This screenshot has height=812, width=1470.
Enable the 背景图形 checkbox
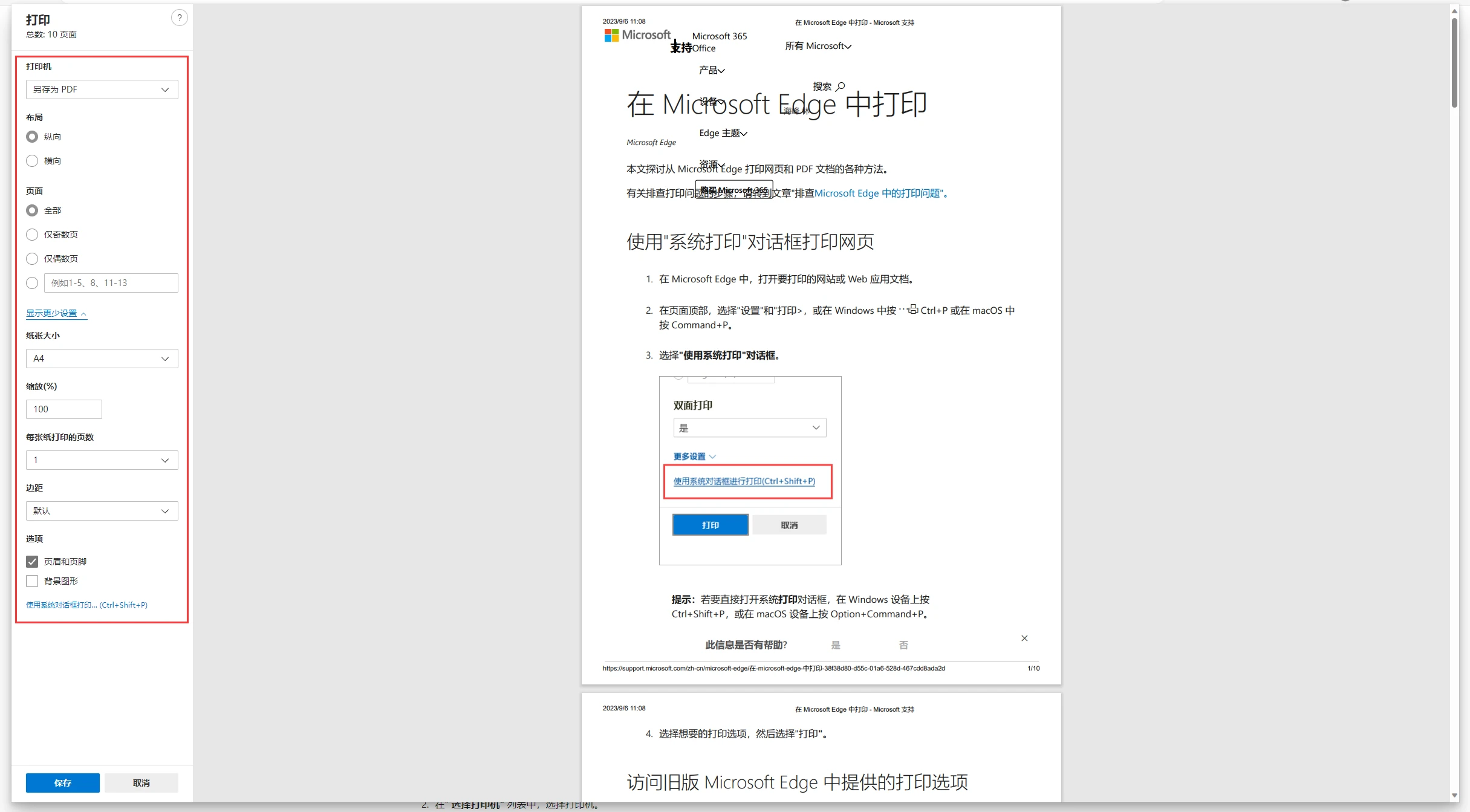click(x=32, y=581)
